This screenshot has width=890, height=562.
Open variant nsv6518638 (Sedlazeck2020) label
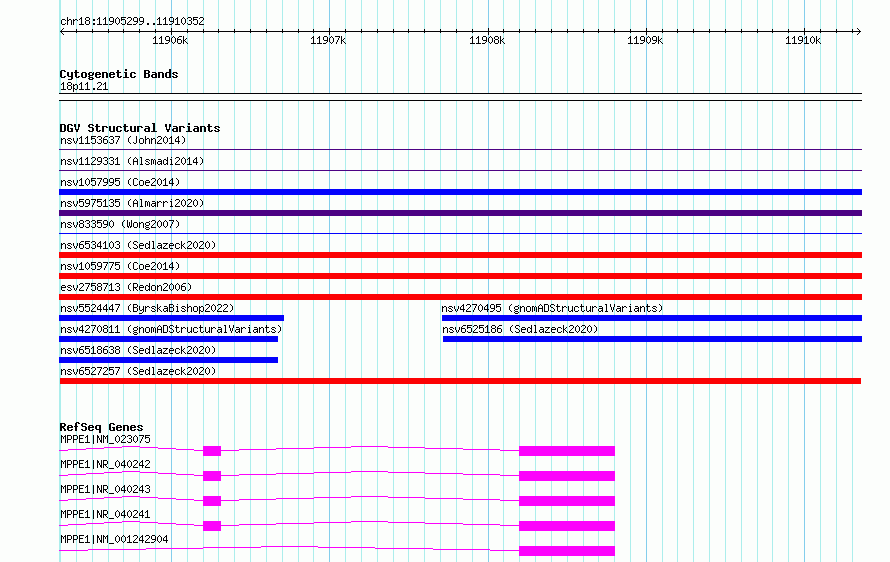click(138, 350)
